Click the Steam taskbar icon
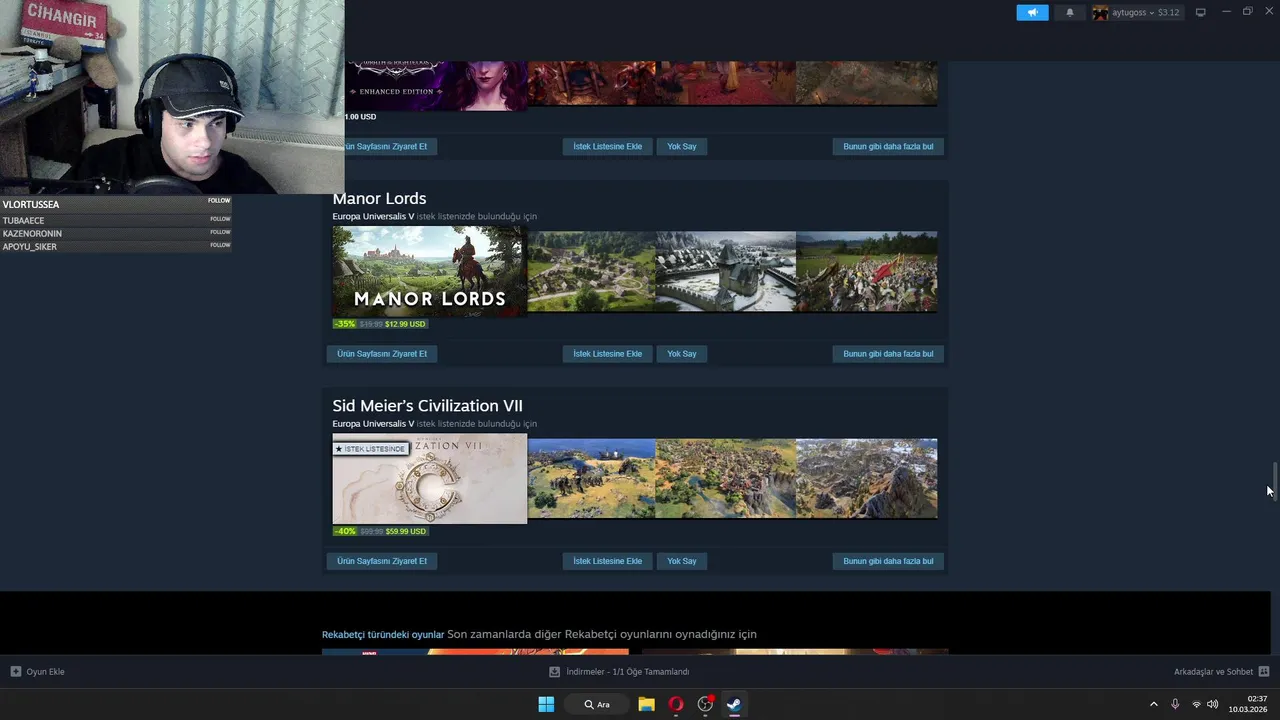 (x=734, y=704)
